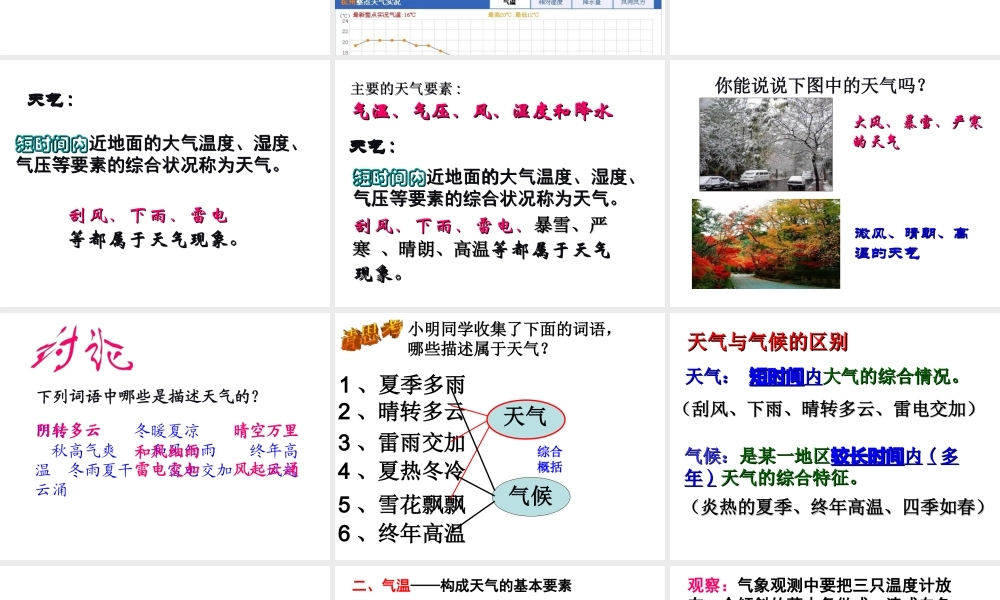Click the underlined "短时间内" in the 天气与气候的区别 slide
1000x600 pixels.
pos(786,377)
